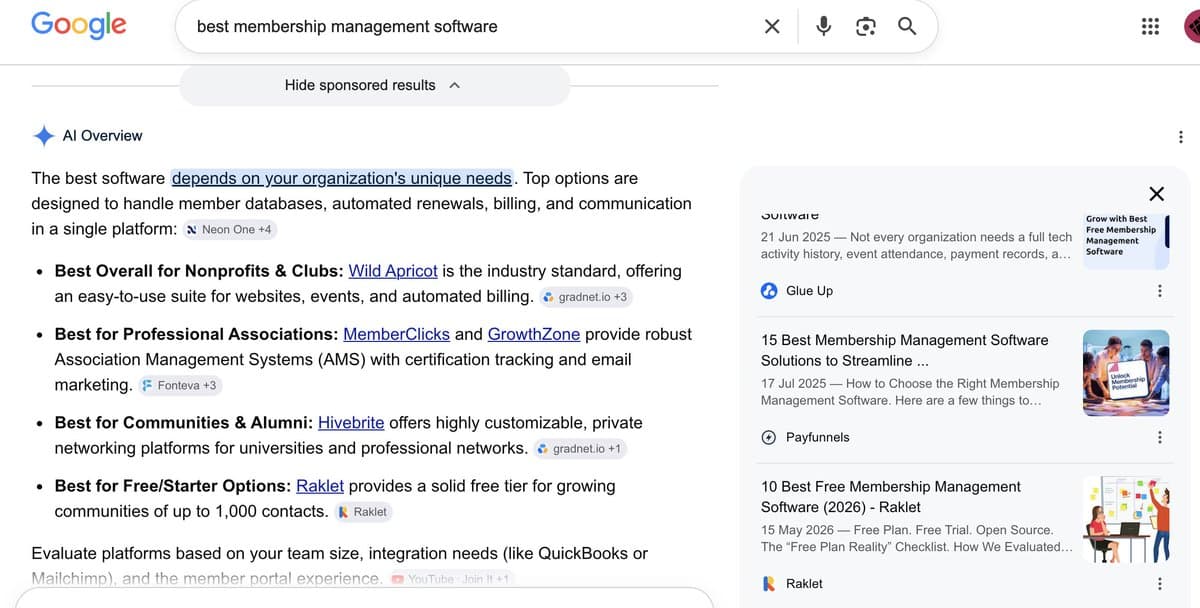Follow the MemberClicks link
Image resolution: width=1200 pixels, height=608 pixels.
point(396,334)
